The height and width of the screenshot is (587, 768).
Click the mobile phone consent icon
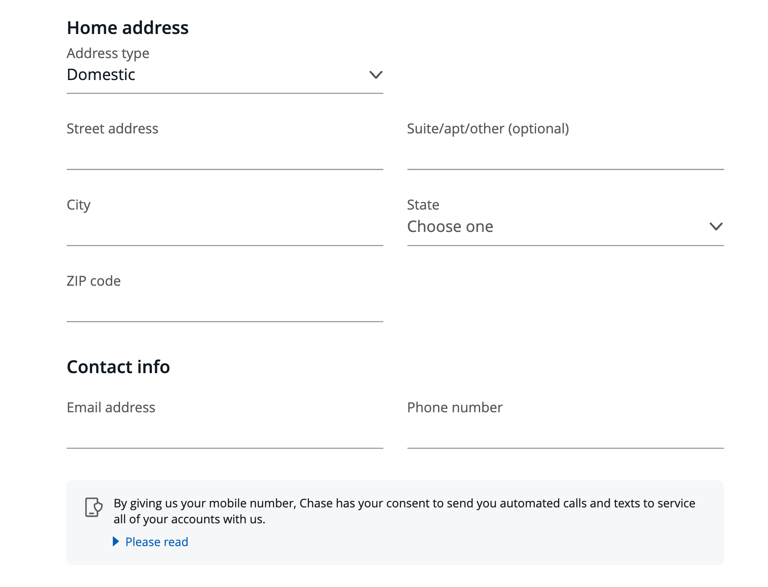coord(94,508)
